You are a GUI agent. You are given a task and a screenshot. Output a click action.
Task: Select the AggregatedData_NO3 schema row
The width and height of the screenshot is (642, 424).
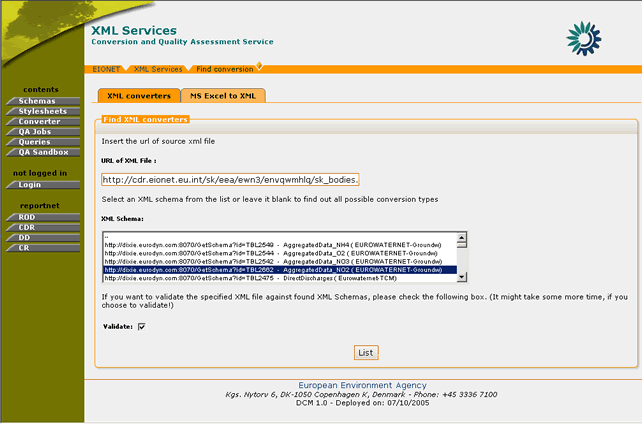280,262
